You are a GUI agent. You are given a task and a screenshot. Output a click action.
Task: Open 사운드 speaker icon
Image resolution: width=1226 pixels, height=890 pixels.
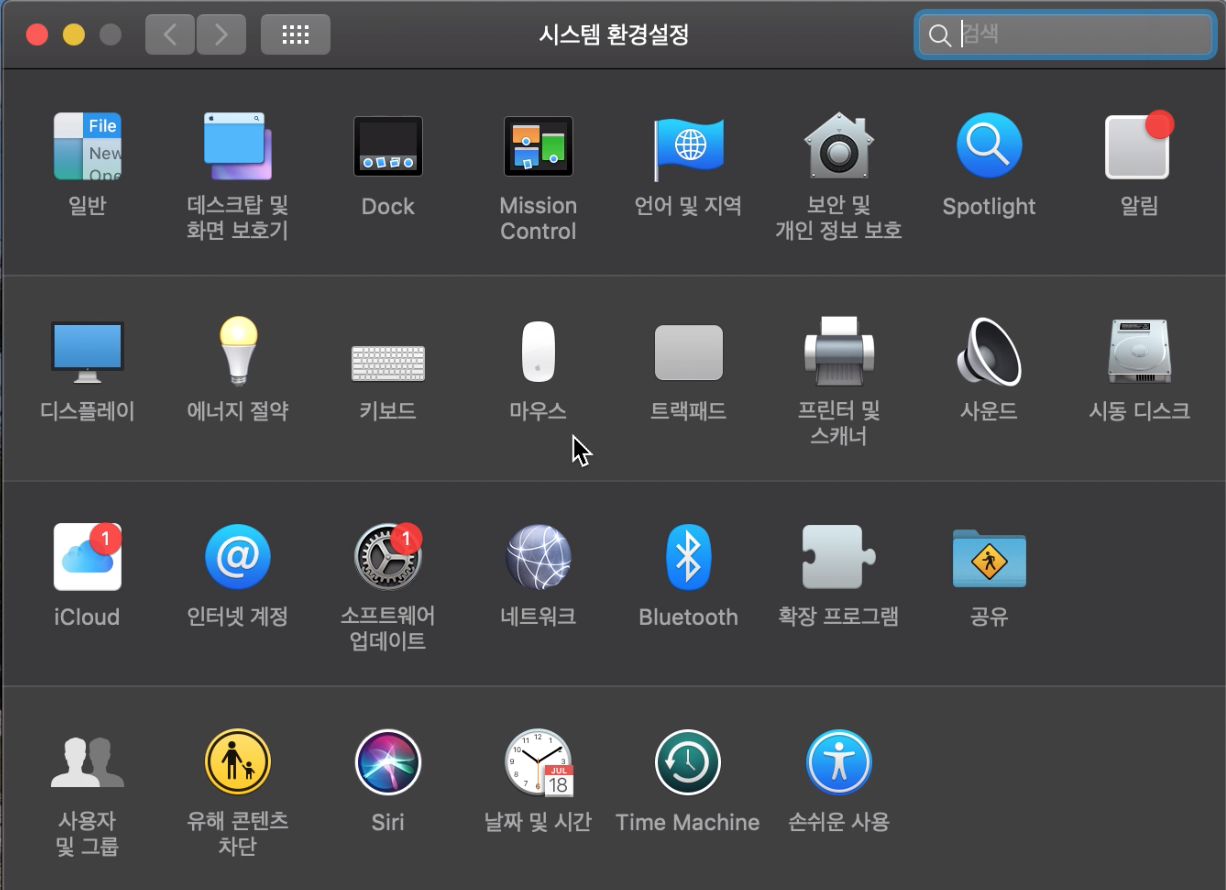click(989, 352)
